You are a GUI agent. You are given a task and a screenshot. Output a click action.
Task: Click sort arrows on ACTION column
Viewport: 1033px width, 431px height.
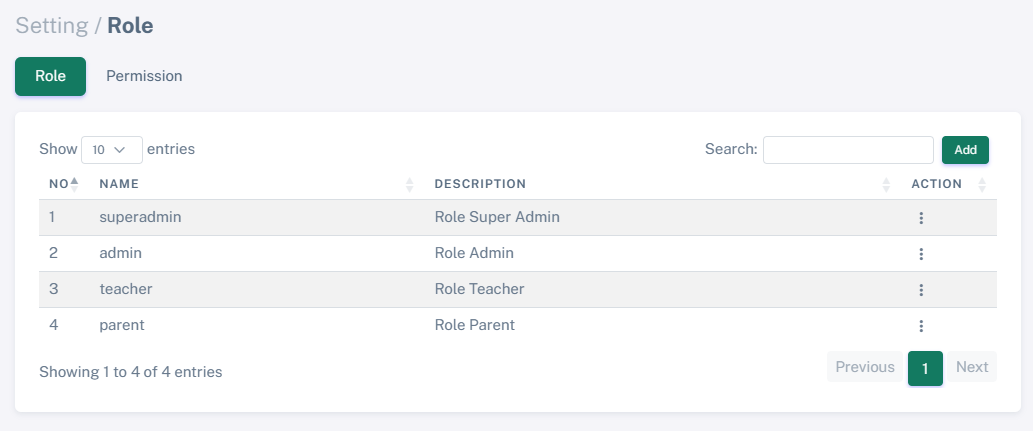click(x=981, y=184)
